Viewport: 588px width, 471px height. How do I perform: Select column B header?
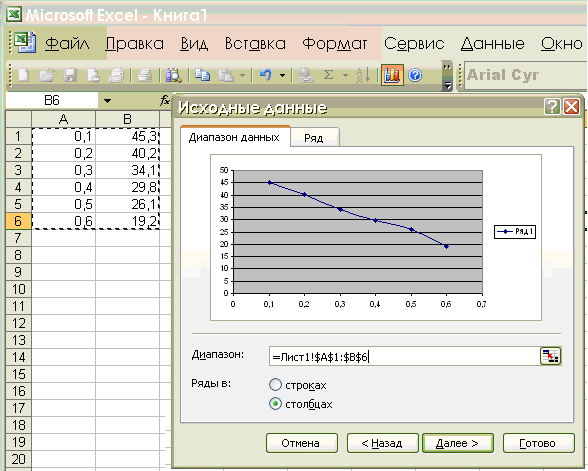pyautogui.click(x=128, y=119)
